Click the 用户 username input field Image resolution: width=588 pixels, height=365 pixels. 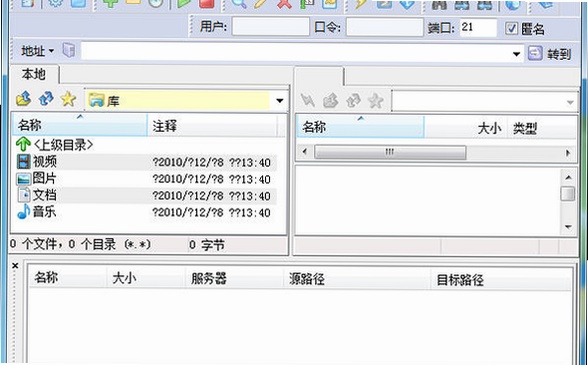click(270, 27)
